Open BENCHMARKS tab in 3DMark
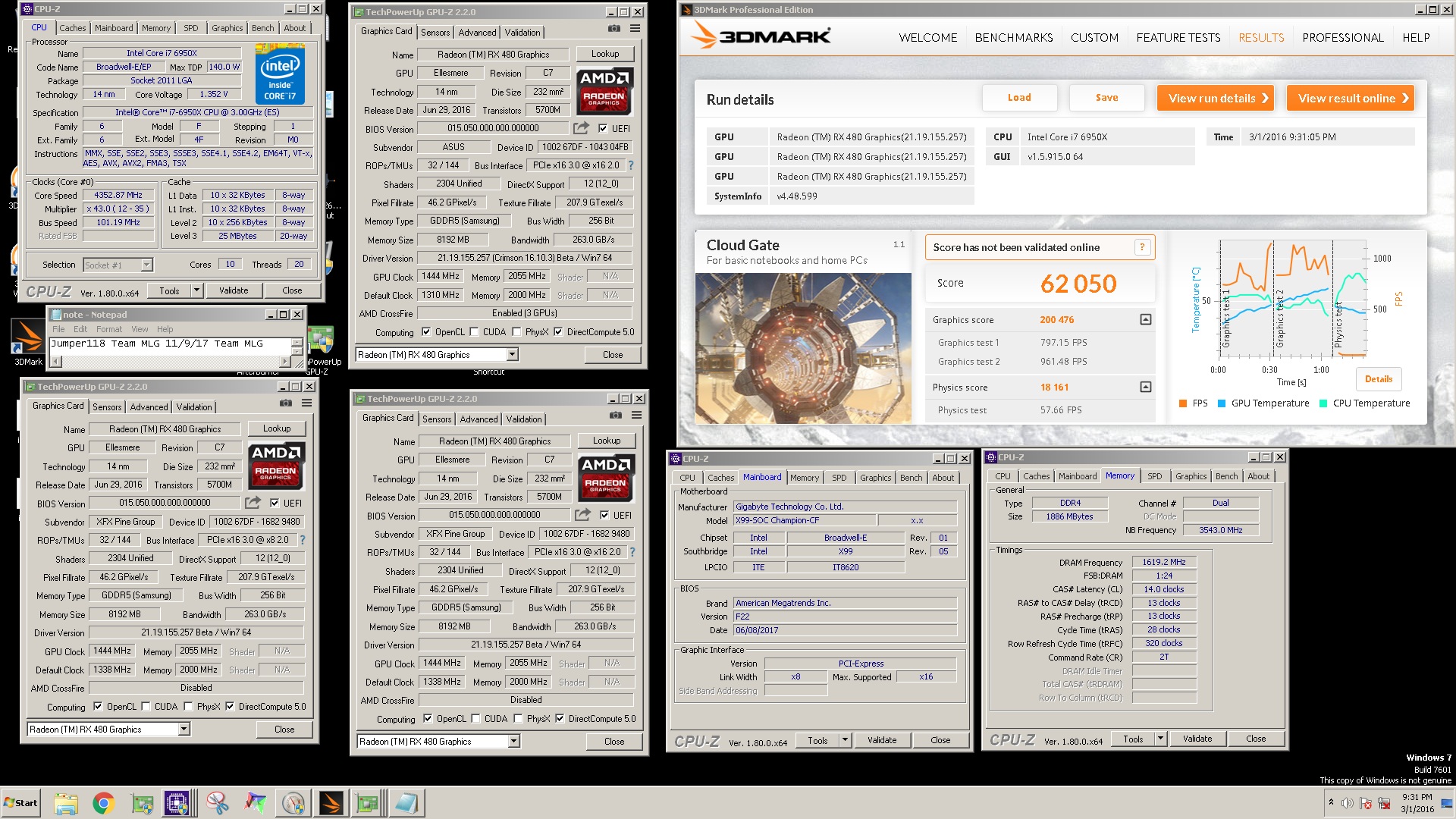The width and height of the screenshot is (1456, 819). 1014,37
